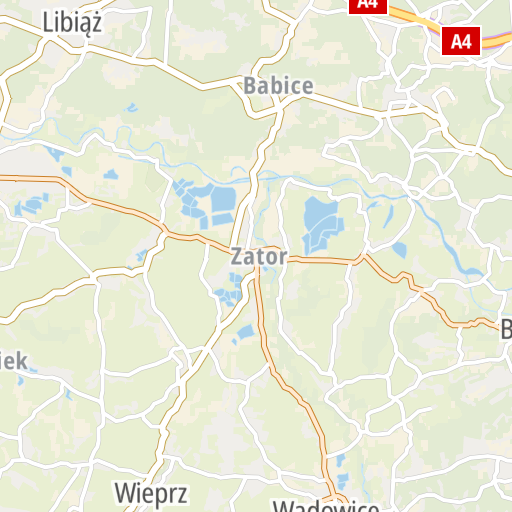Click the A4 highway shield near the corner
The image size is (512, 512).
[461, 41]
